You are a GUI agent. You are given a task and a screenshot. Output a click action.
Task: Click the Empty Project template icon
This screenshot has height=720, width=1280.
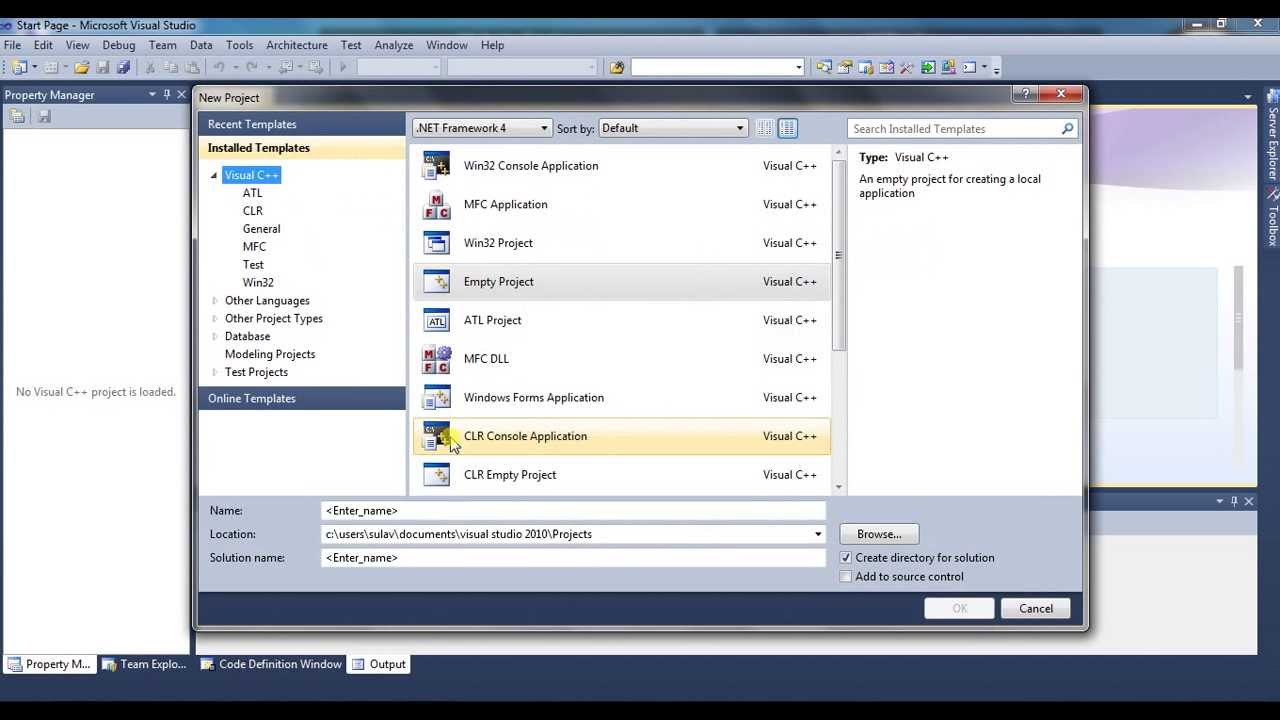[x=437, y=282]
